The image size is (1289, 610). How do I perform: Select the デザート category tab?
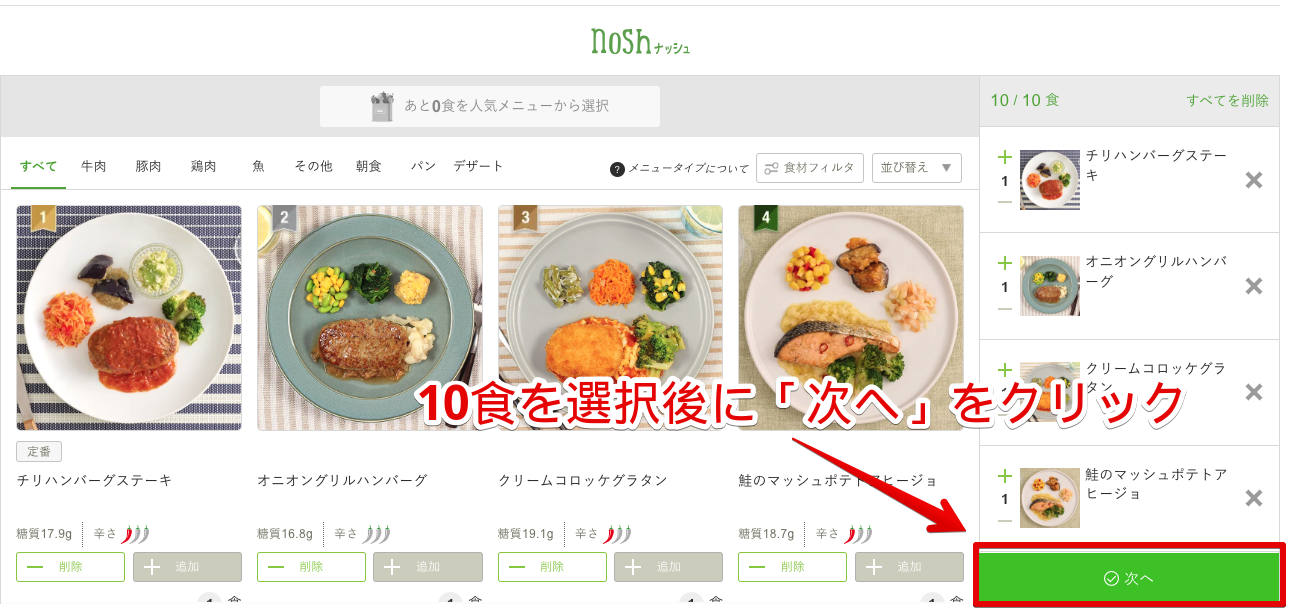478,166
